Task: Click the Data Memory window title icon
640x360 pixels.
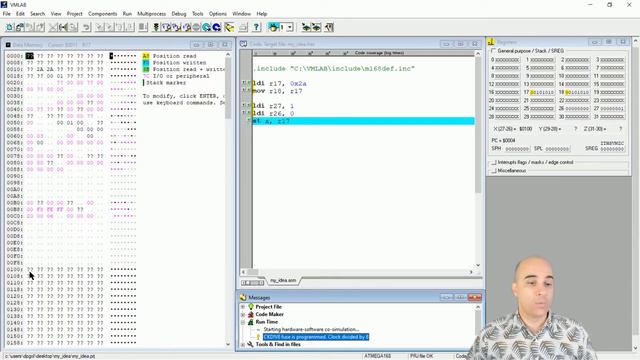Action: point(8,44)
